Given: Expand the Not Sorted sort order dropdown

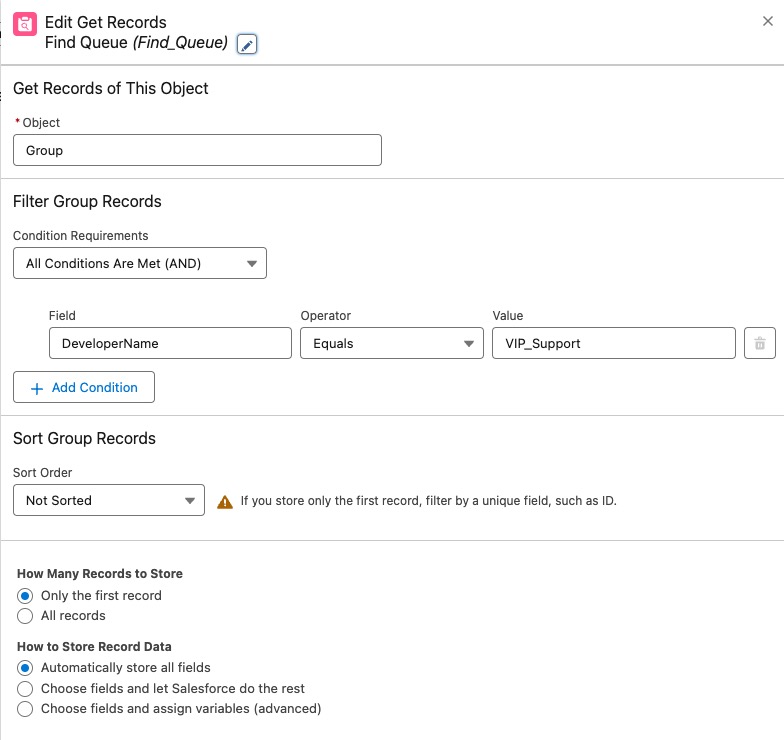Looking at the screenshot, I should (x=108, y=500).
